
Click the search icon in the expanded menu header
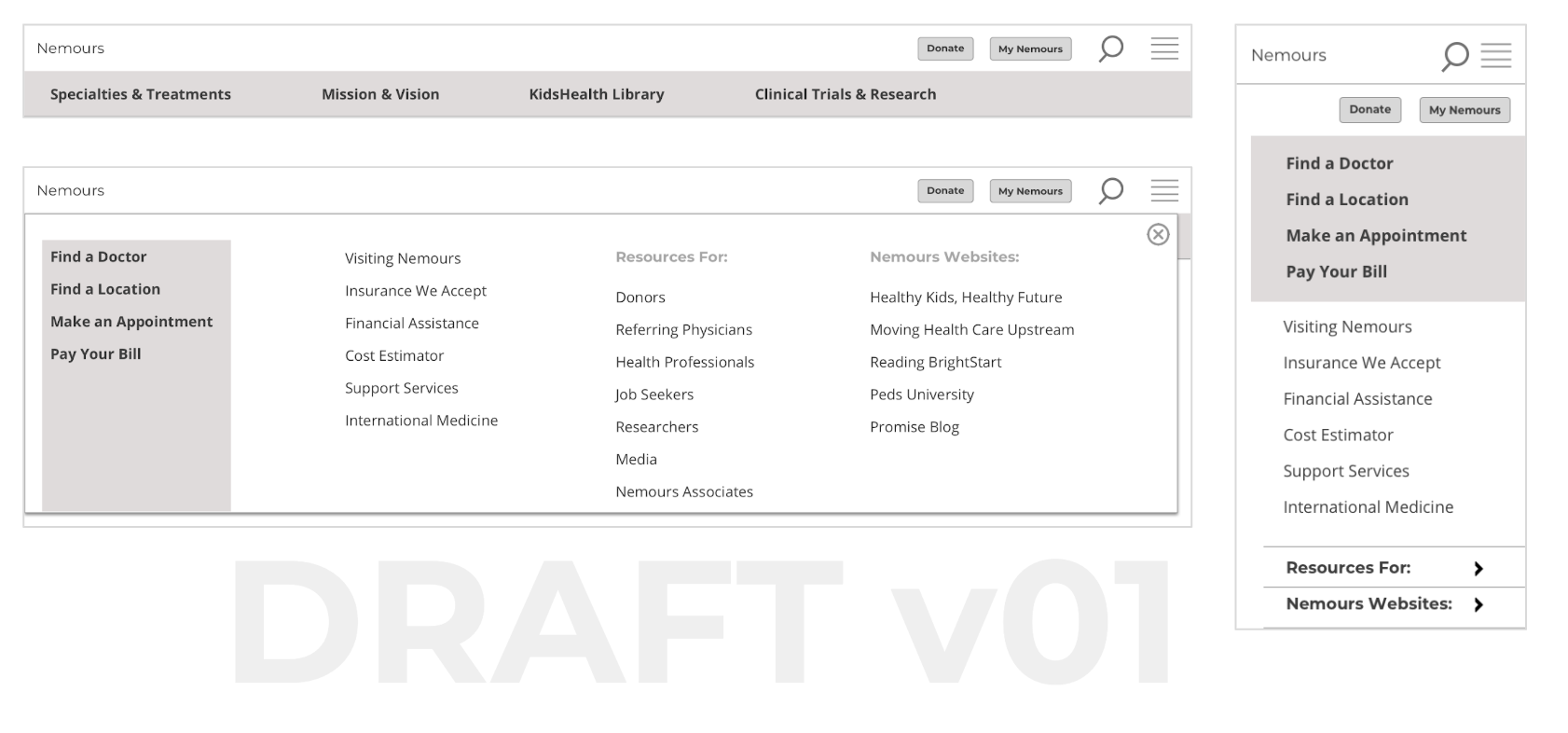pos(1110,190)
